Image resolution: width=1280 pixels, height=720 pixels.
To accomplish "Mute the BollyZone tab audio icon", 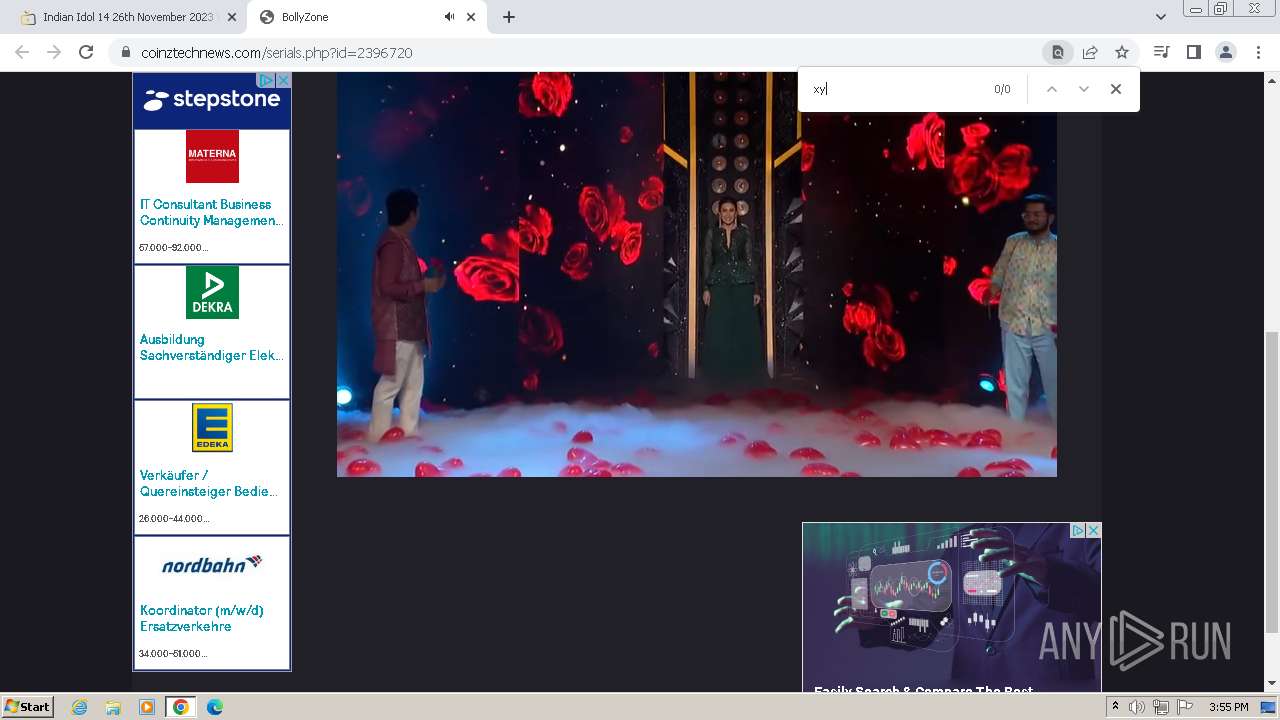I will coord(449,17).
